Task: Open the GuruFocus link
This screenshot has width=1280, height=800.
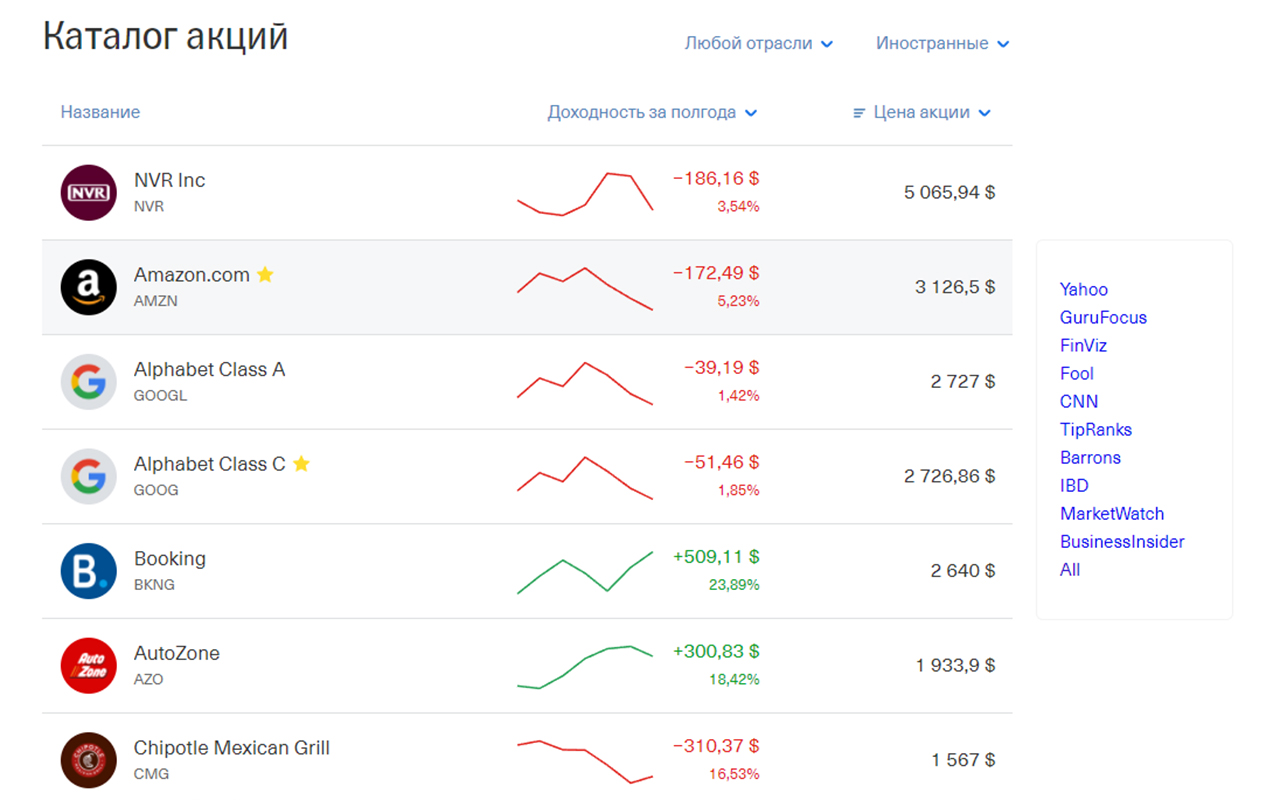Action: point(1103,317)
